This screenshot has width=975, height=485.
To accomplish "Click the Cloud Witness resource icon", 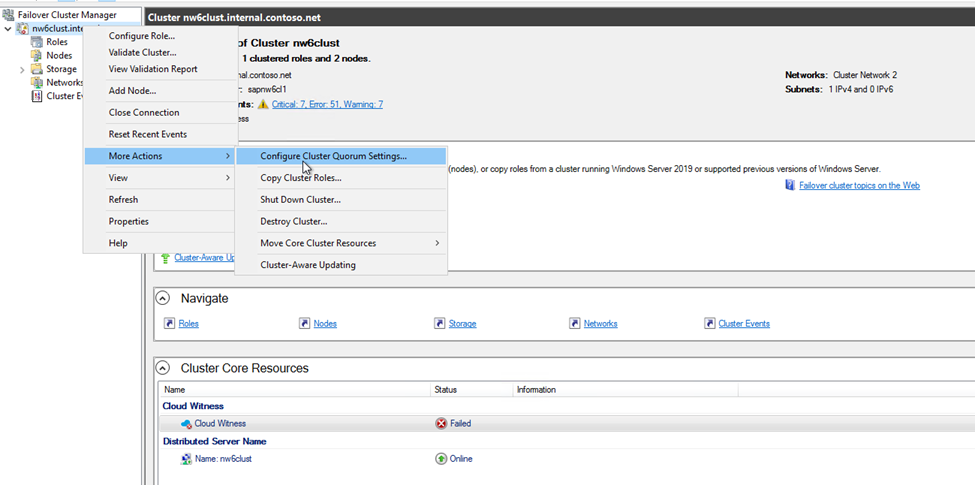I will (186, 423).
